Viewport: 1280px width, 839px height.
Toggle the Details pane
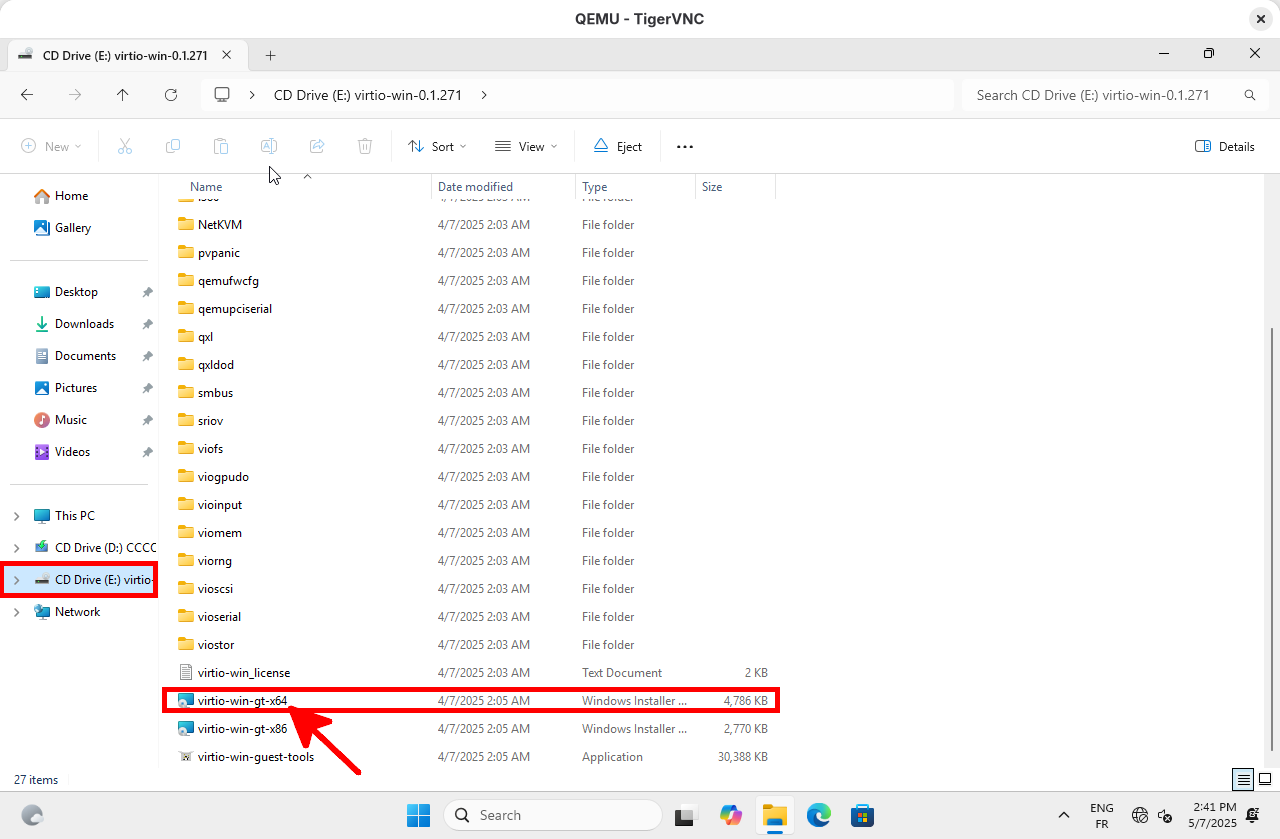[x=1224, y=146]
